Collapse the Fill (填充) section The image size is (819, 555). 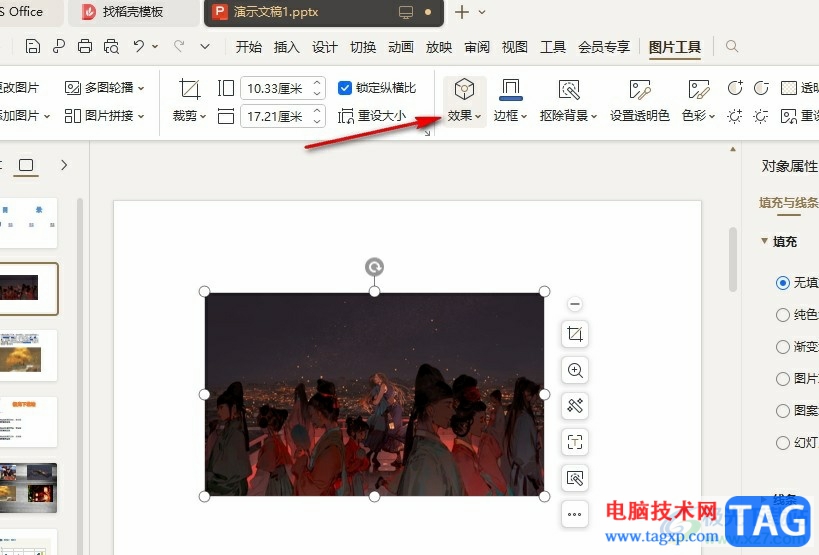coord(764,241)
